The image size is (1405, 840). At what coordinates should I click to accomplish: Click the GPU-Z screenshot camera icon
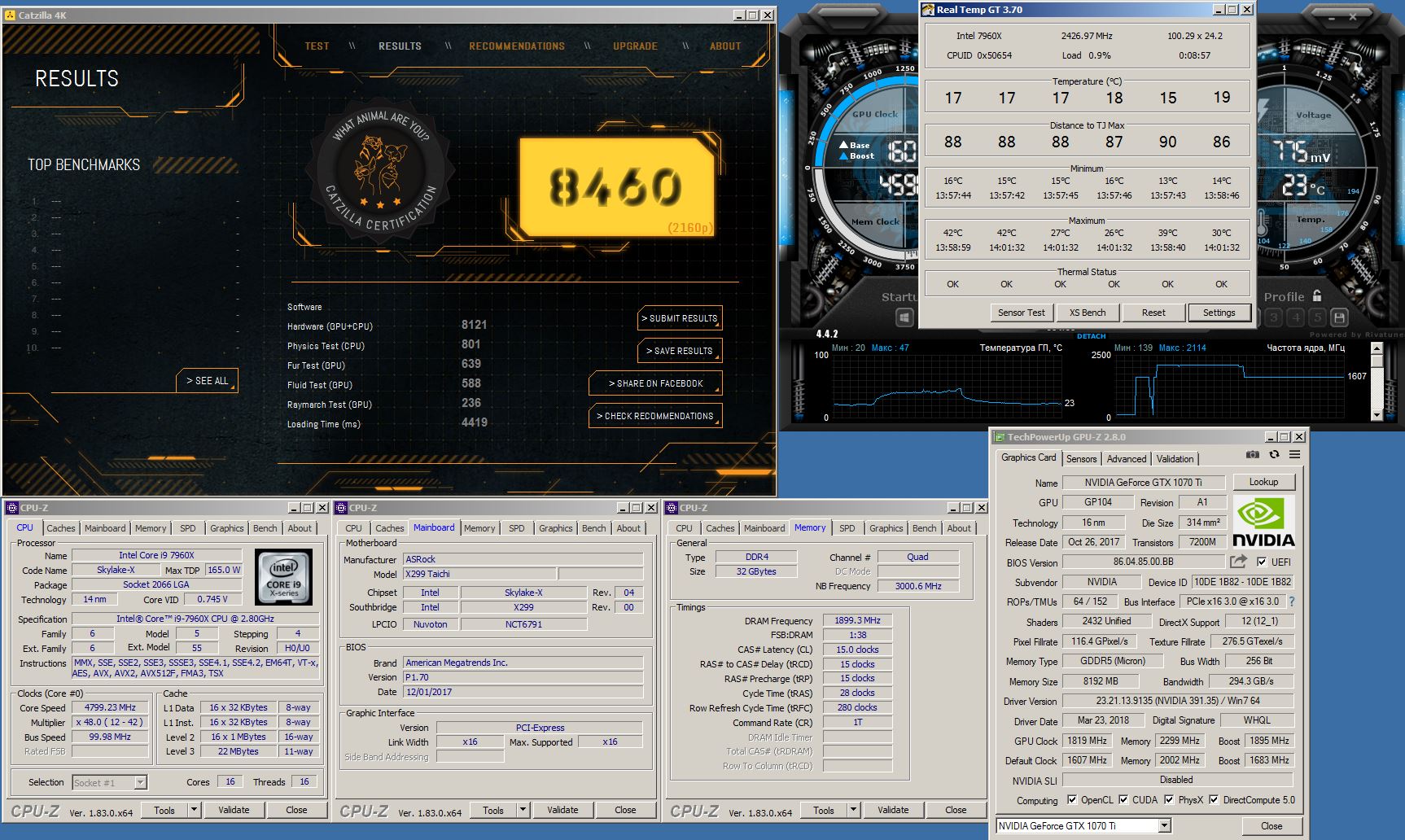tap(1253, 454)
